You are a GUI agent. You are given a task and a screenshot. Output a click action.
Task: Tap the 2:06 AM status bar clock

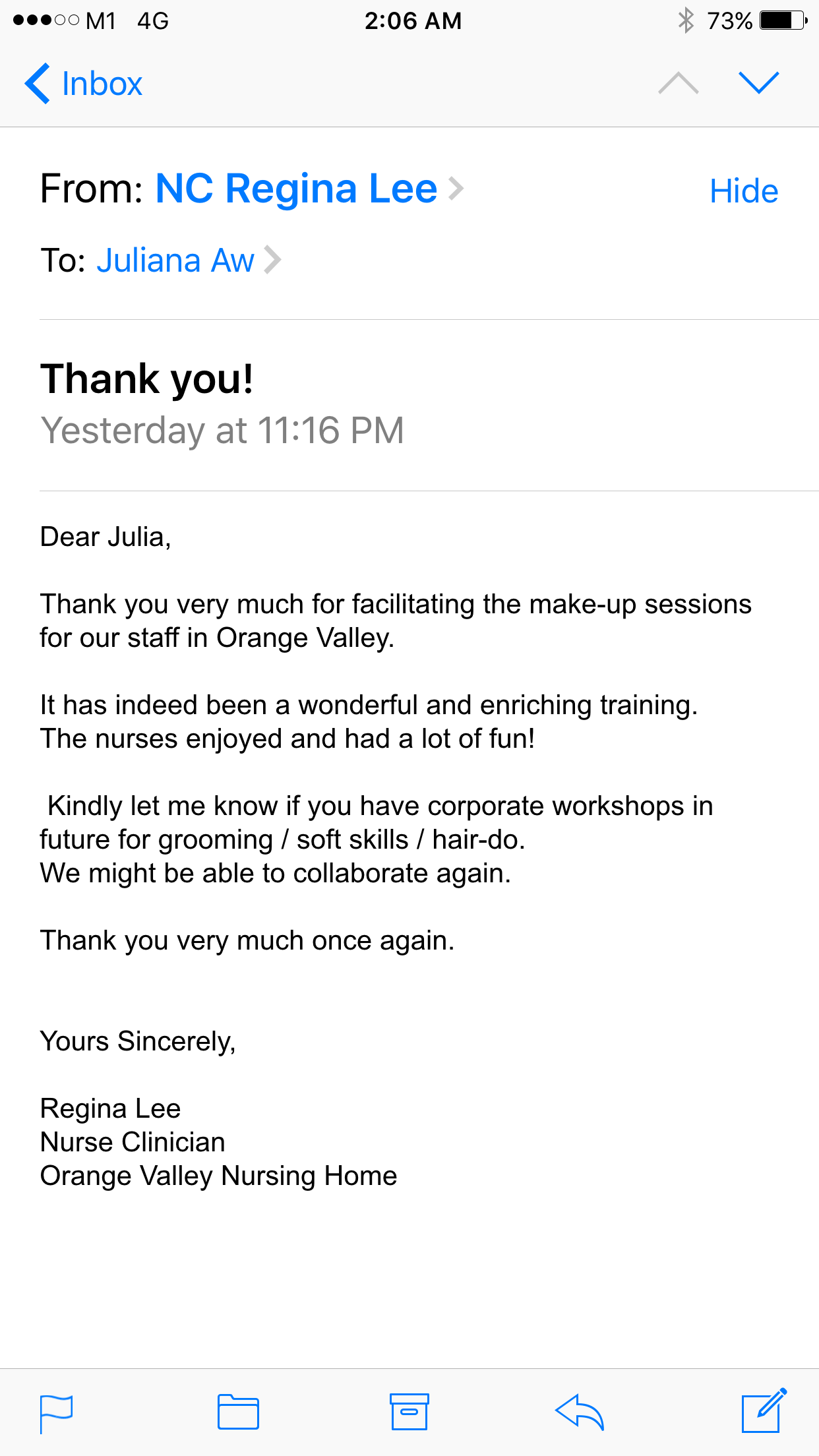click(413, 20)
